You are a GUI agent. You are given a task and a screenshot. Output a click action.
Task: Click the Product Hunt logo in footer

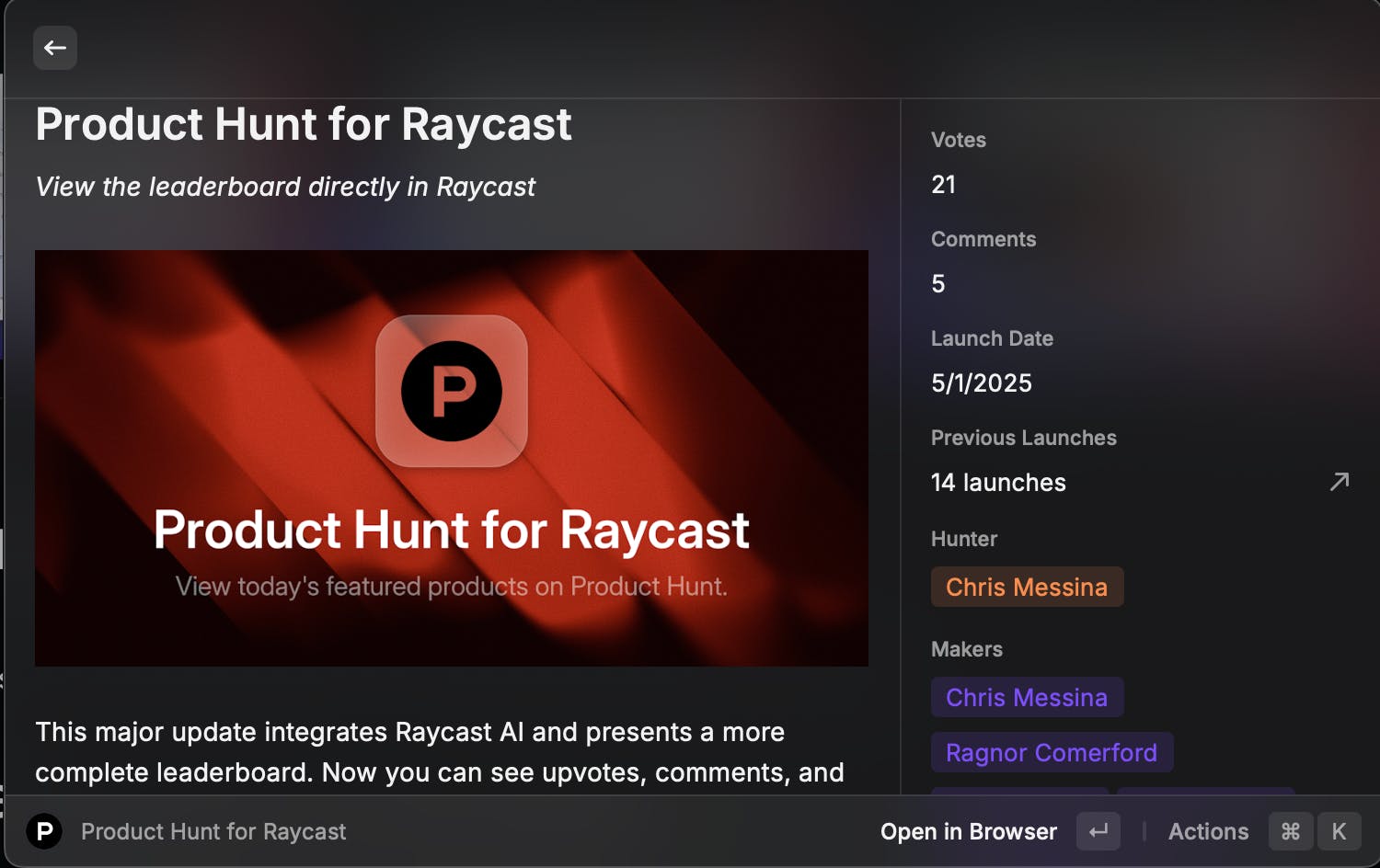click(x=44, y=831)
